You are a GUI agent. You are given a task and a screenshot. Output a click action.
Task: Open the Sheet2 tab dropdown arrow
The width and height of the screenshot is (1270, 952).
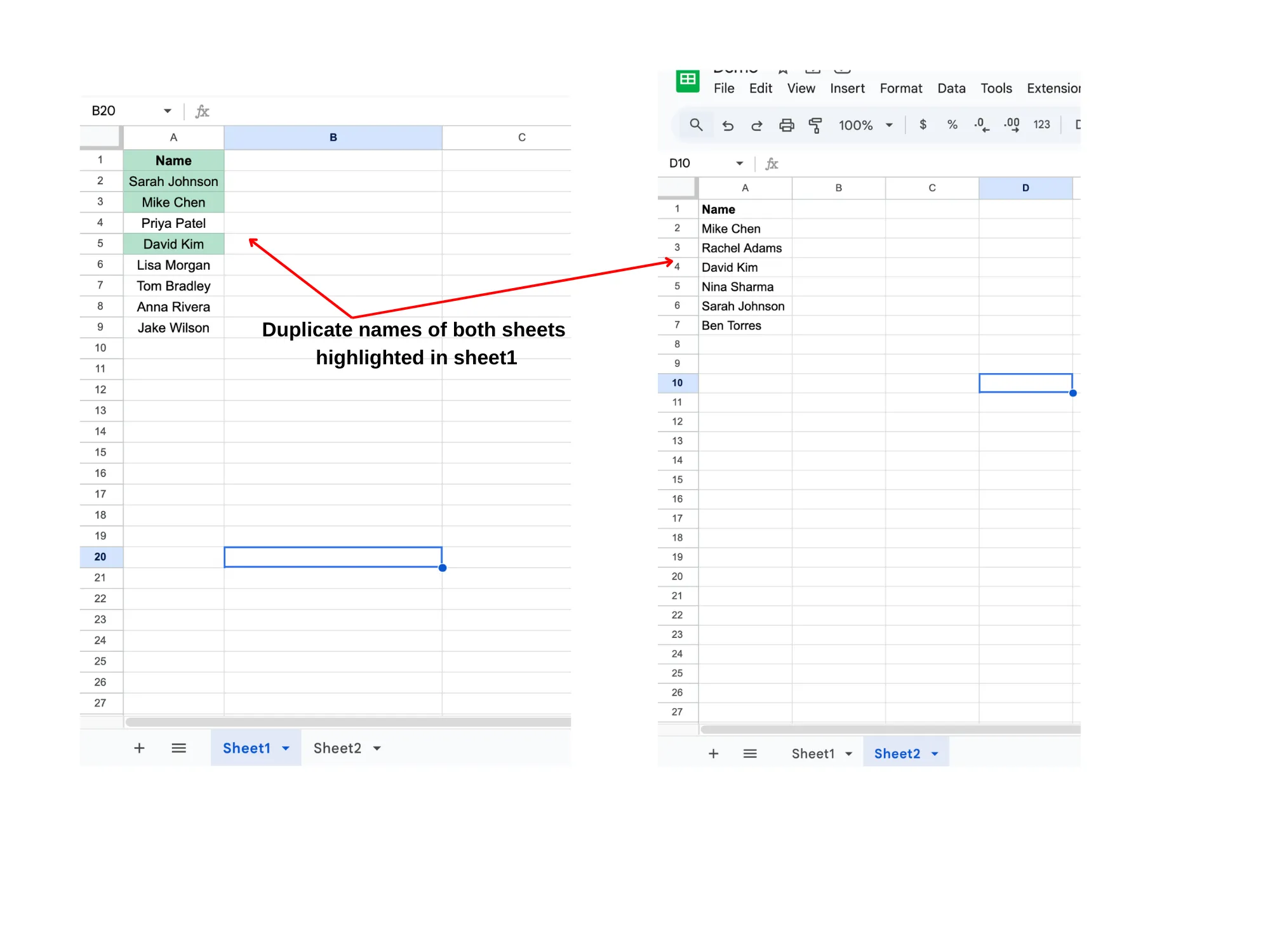(x=933, y=753)
